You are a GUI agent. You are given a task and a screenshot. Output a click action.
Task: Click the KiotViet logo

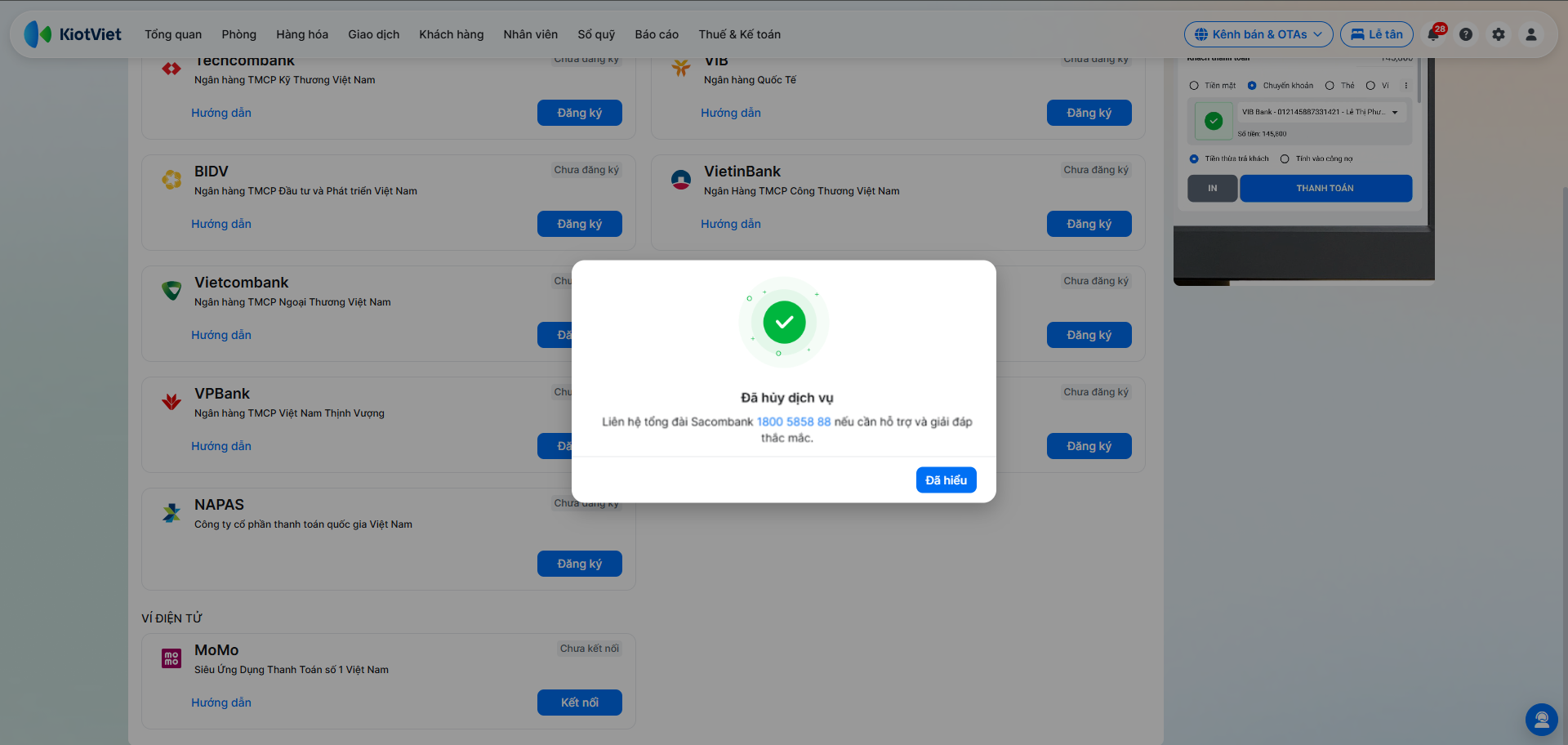point(73,34)
